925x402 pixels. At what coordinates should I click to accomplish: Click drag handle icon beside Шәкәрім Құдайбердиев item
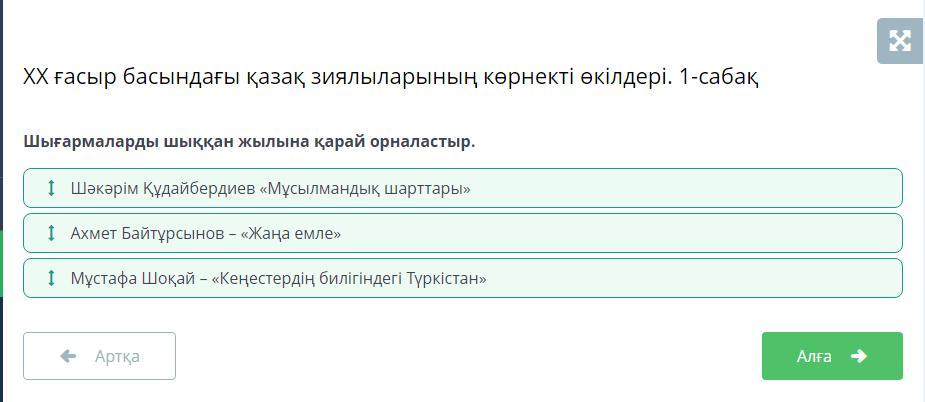(51, 188)
